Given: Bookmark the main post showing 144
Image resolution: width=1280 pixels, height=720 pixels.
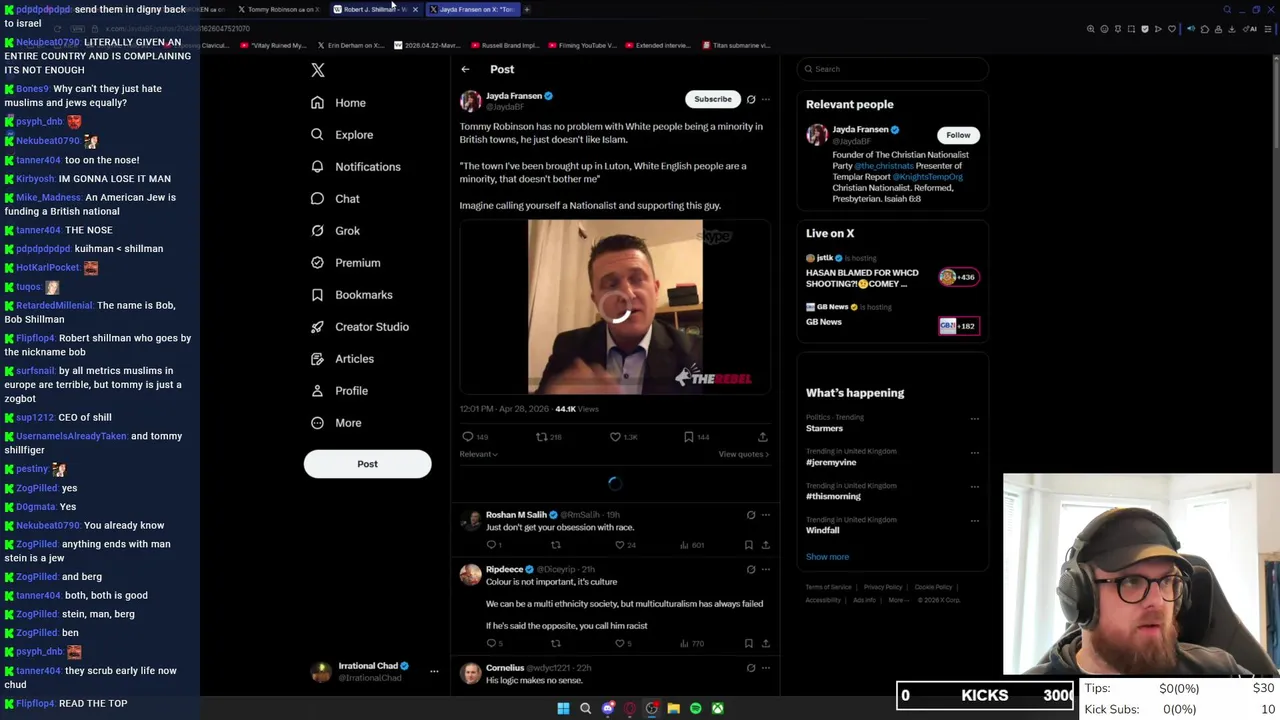Looking at the screenshot, I should coord(688,437).
